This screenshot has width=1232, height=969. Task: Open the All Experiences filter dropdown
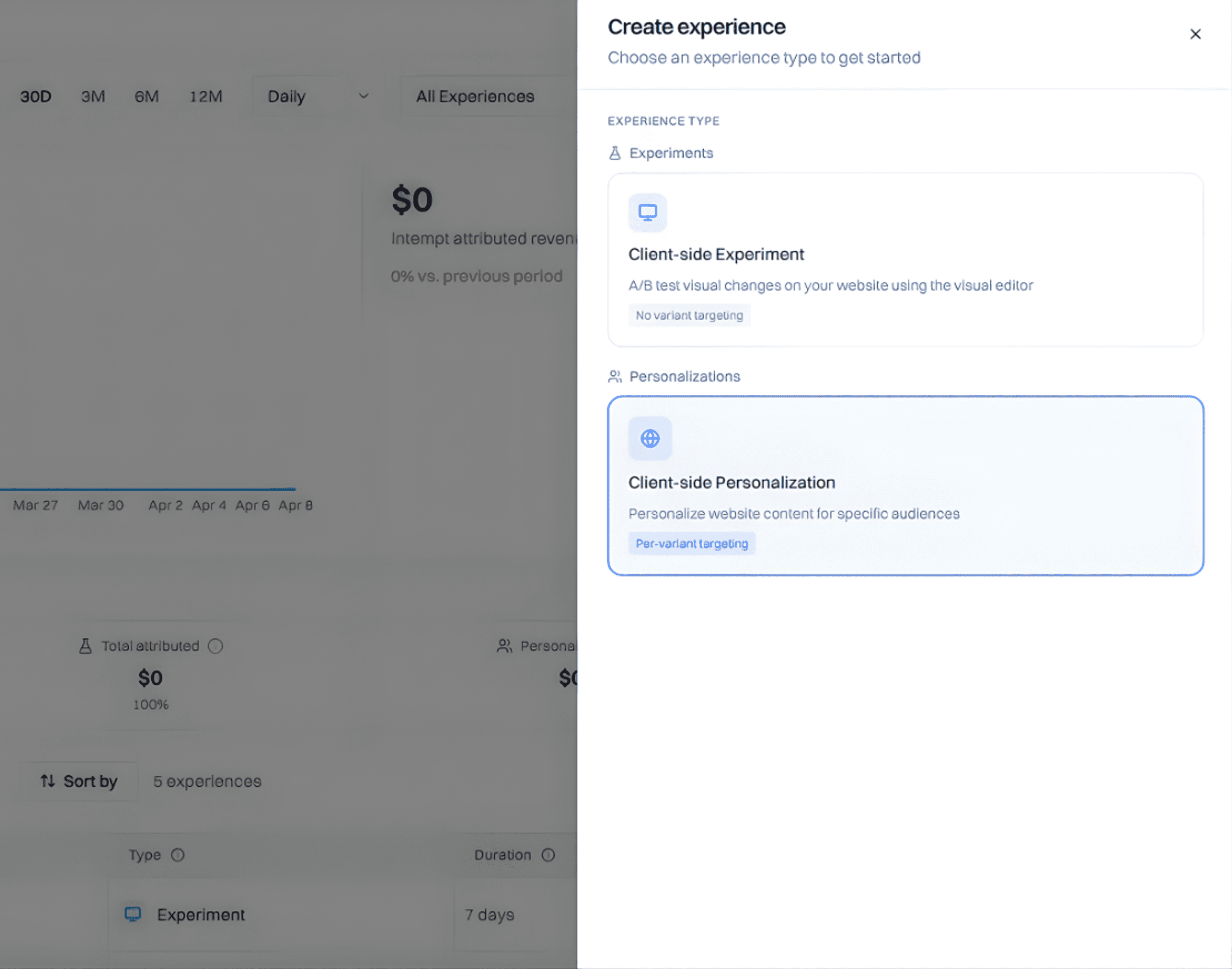(x=475, y=97)
